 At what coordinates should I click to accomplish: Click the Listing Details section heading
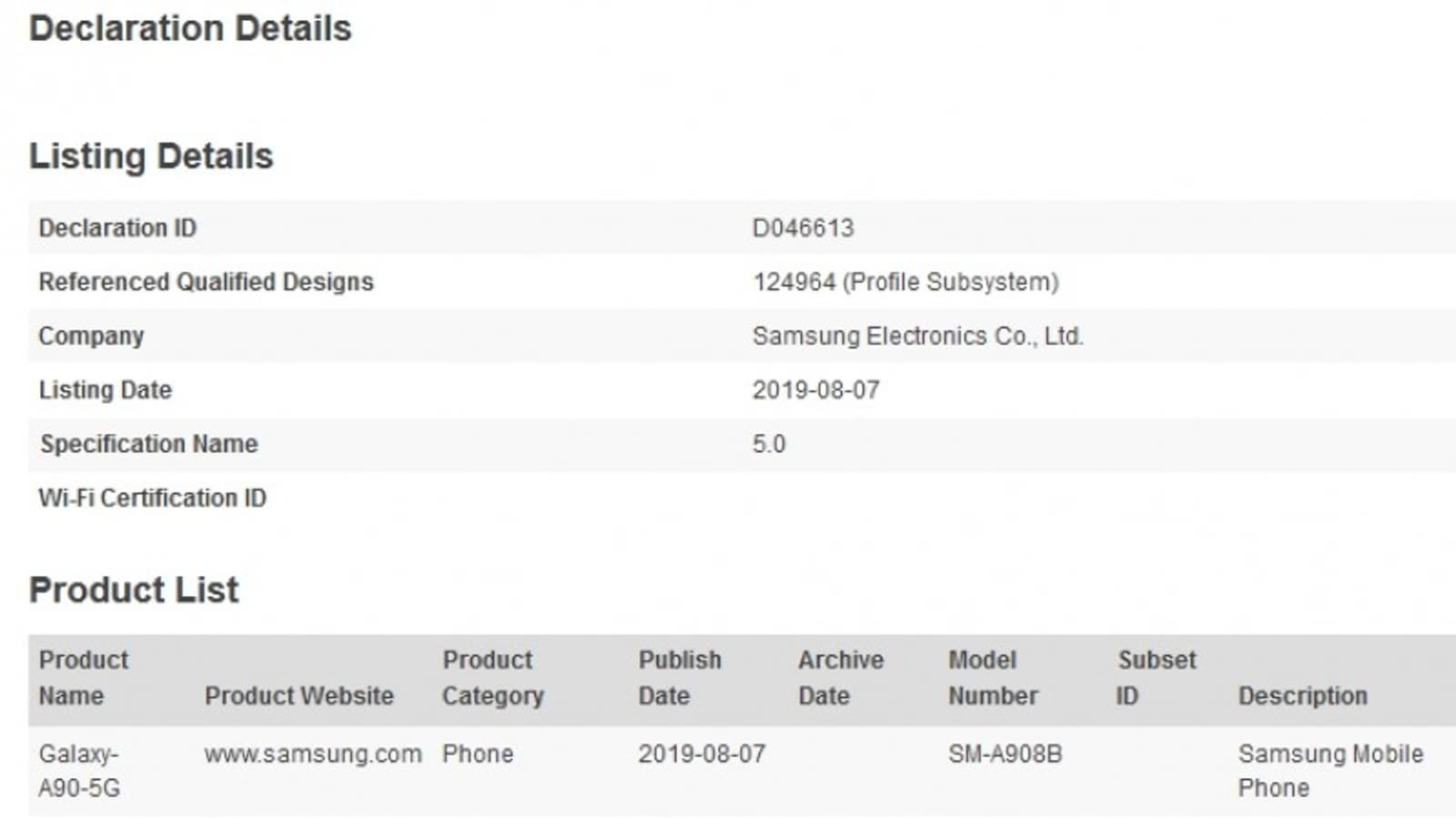151,157
